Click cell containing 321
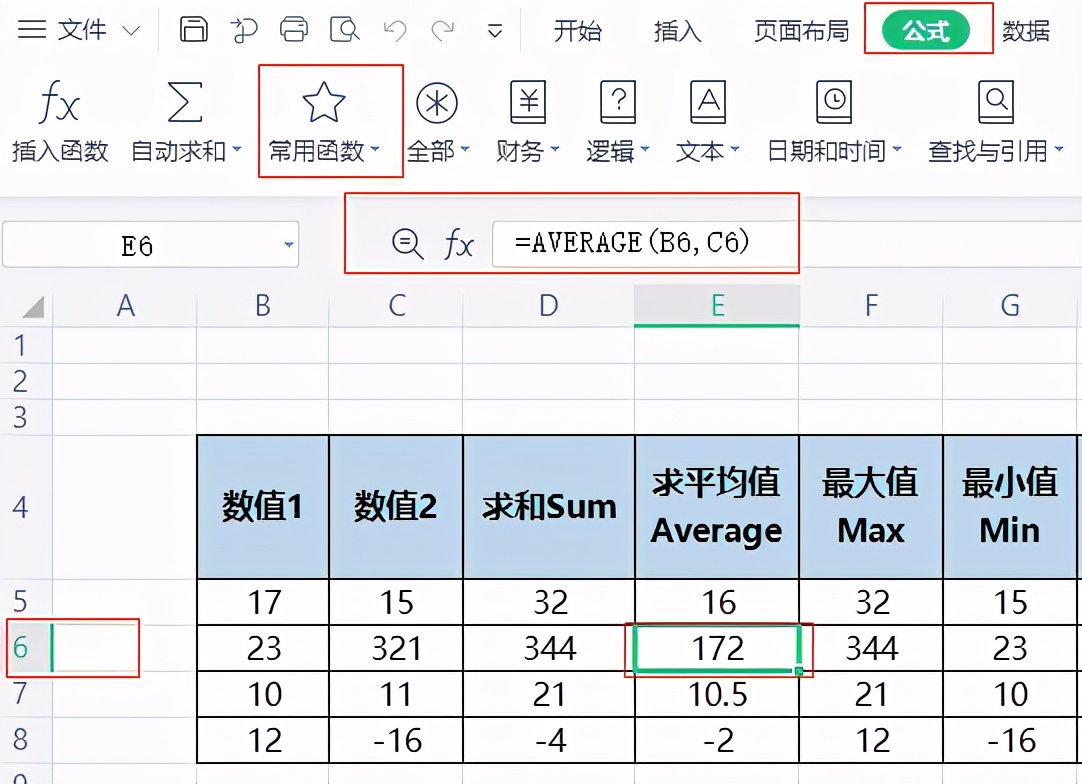This screenshot has height=784, width=1082. 396,648
